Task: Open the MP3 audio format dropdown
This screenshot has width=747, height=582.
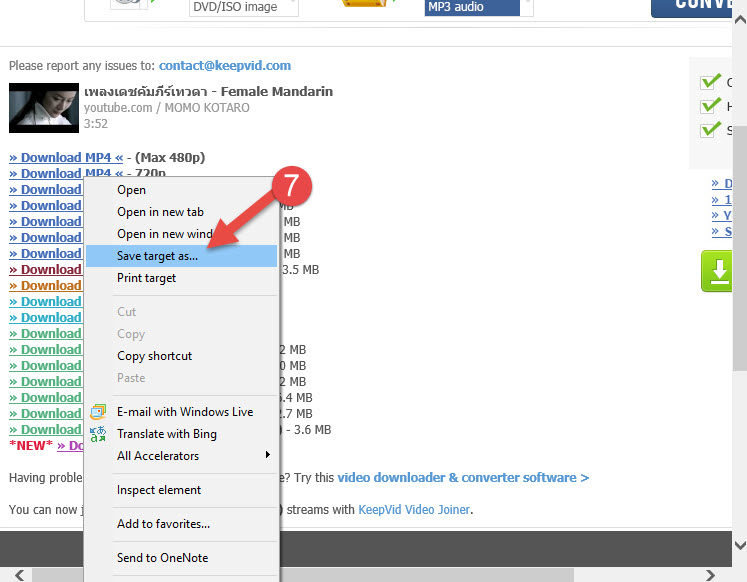Action: point(478,7)
